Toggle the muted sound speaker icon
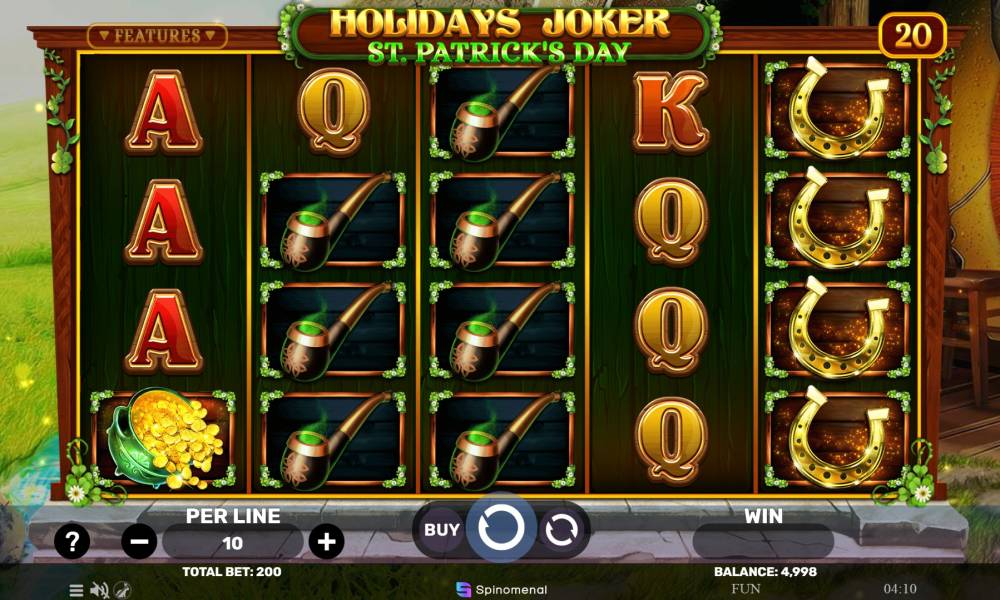 pos(99,590)
